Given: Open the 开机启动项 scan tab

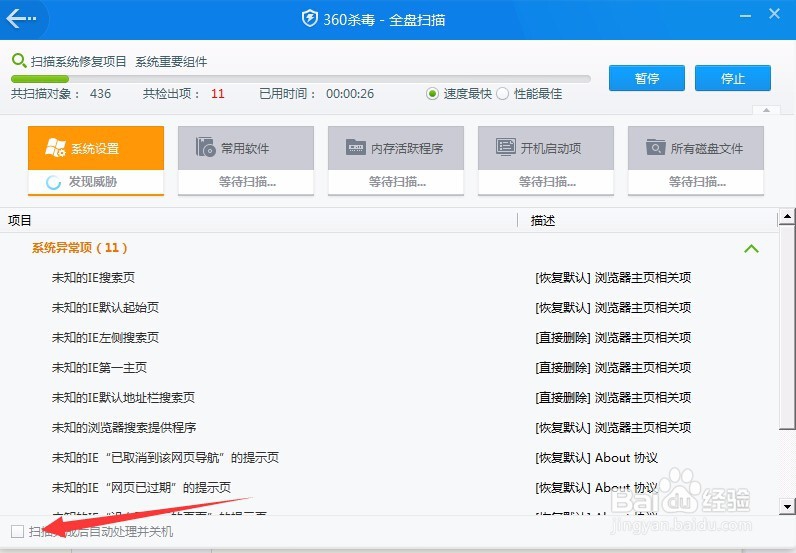Looking at the screenshot, I should click(546, 160).
